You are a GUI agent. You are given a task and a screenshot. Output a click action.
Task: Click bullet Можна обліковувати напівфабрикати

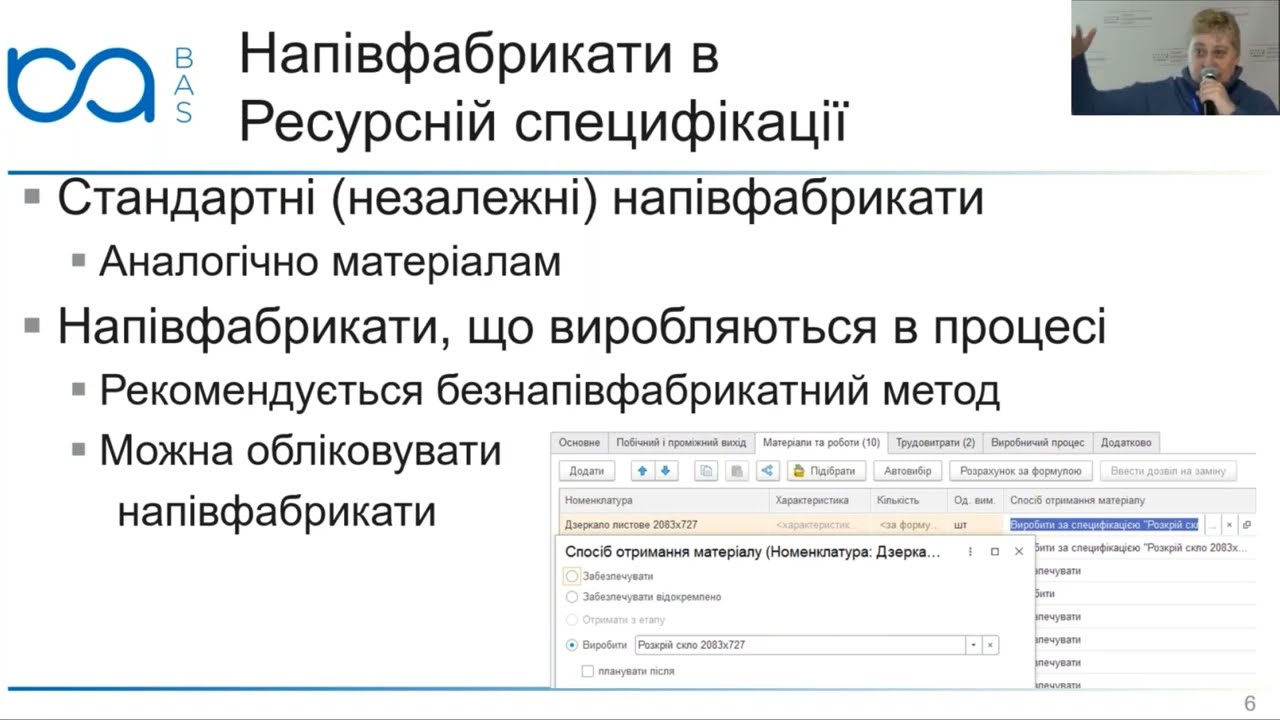point(300,481)
